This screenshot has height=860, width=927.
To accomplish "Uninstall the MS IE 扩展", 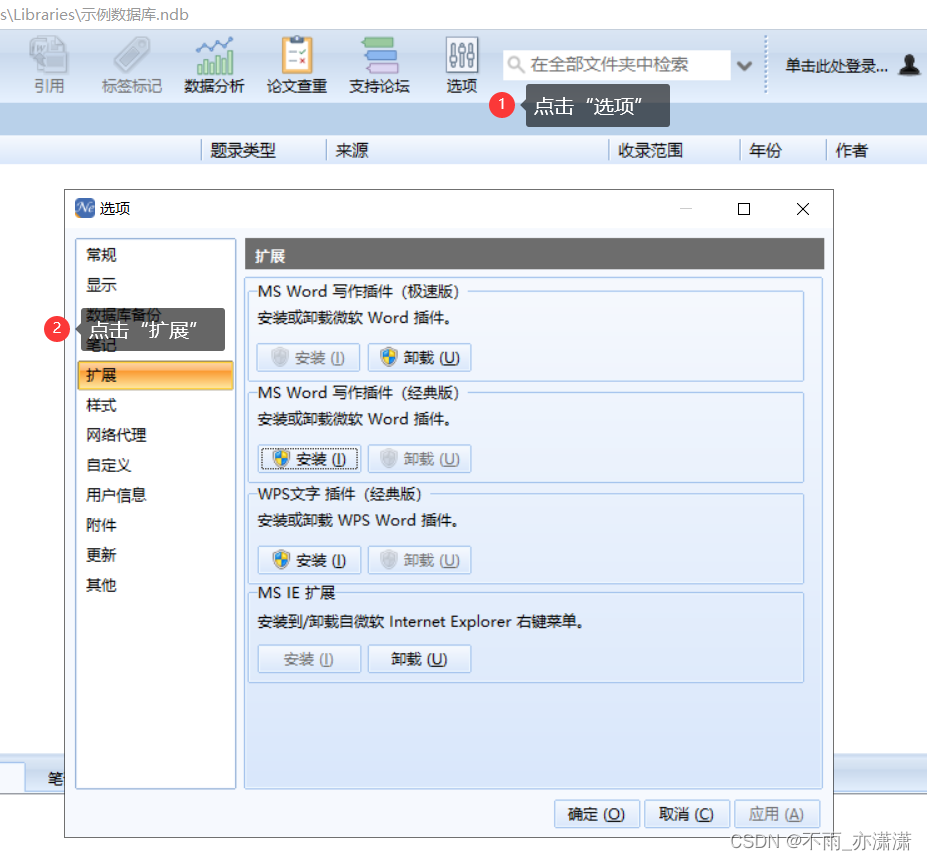I will [420, 659].
